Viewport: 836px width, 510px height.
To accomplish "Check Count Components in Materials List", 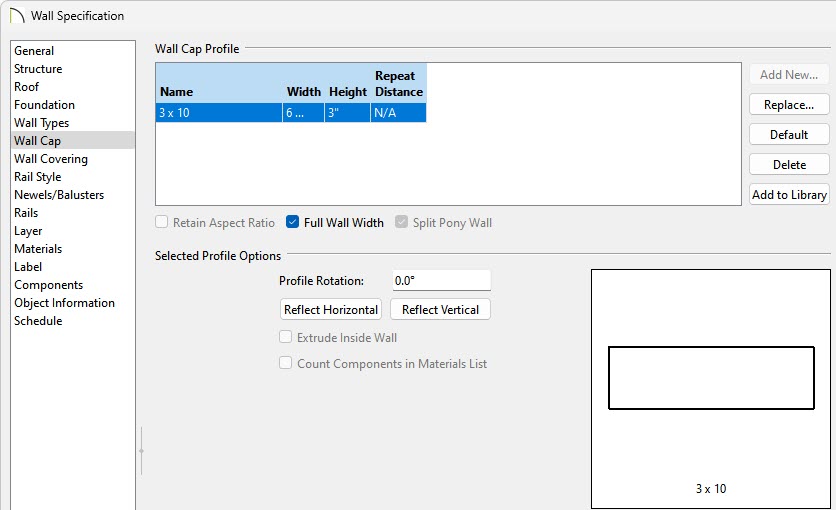I will (x=286, y=363).
